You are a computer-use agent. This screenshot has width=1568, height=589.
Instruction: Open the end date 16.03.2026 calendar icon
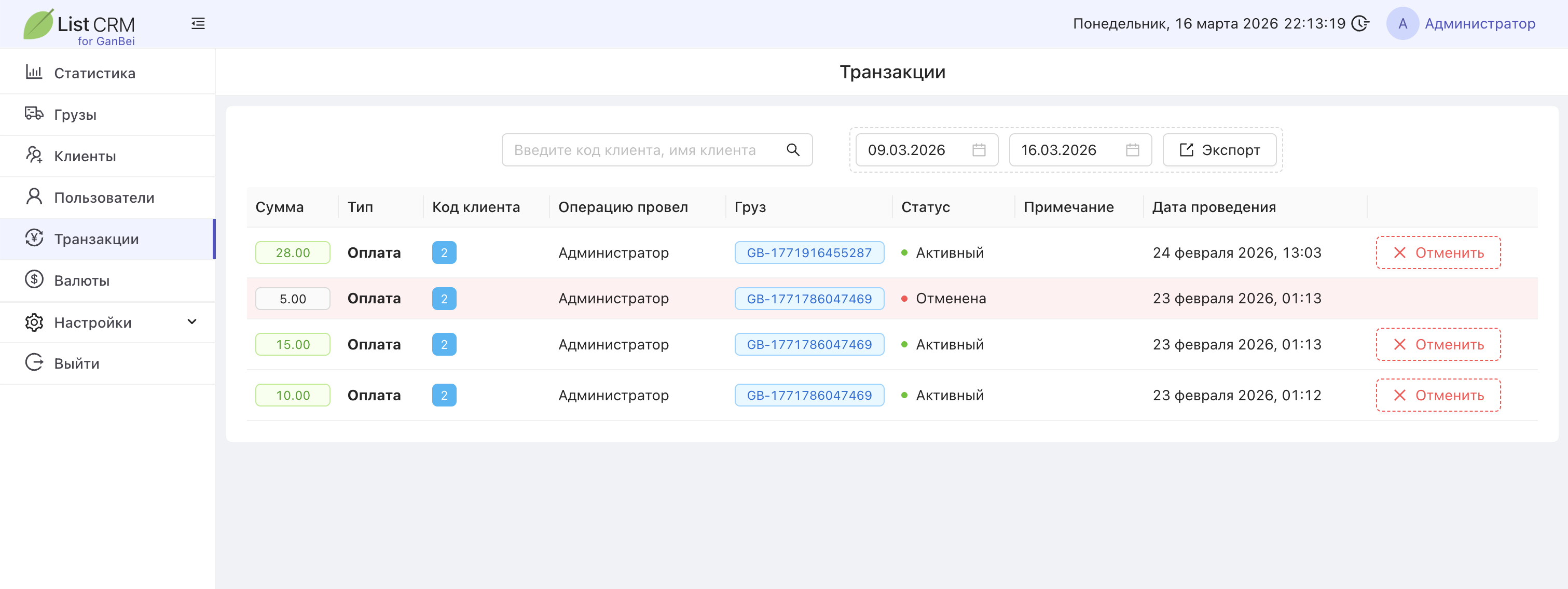tap(1132, 150)
